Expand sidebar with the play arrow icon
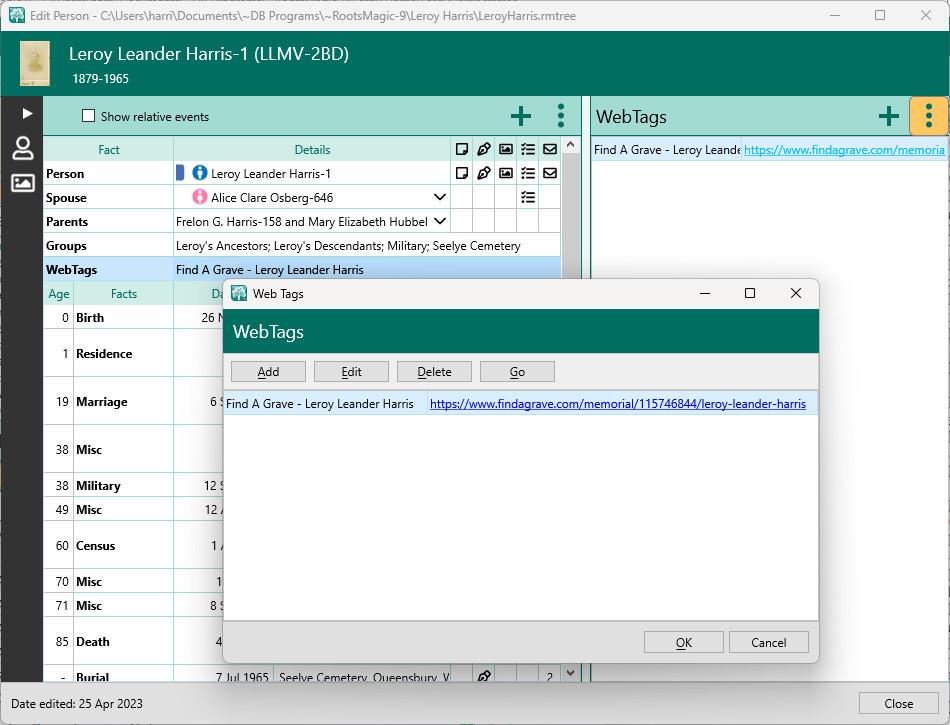950x725 pixels. (x=27, y=114)
